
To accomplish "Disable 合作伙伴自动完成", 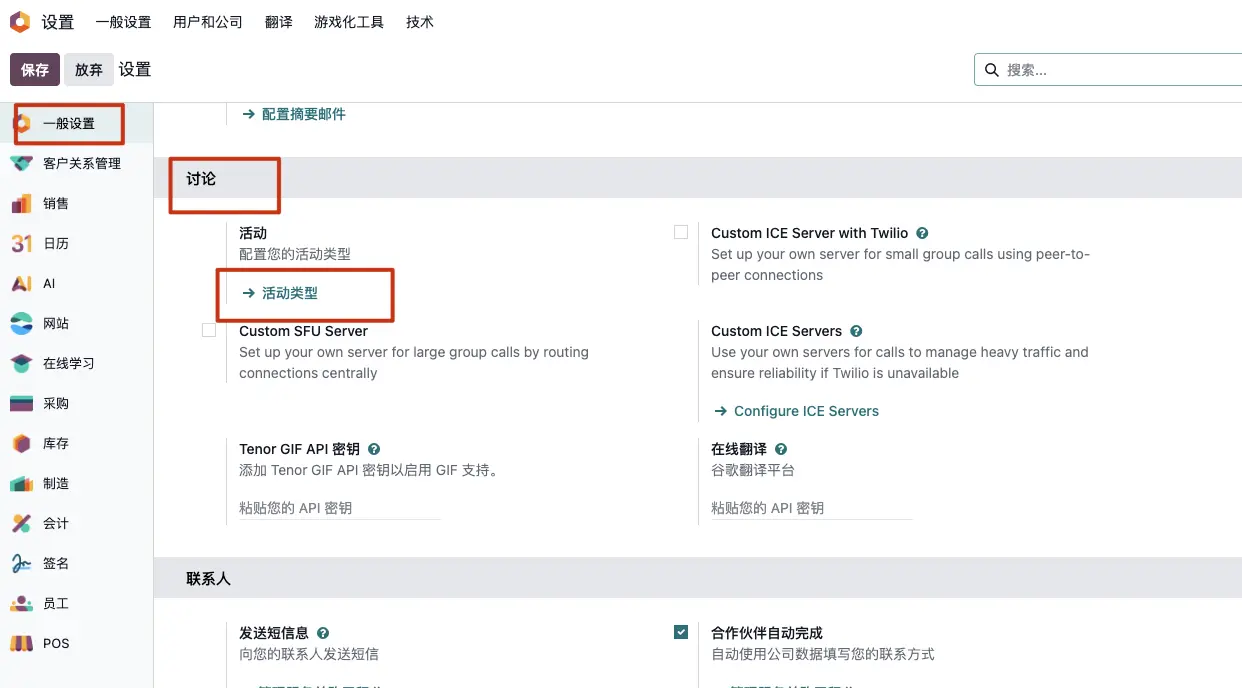I will tap(681, 632).
